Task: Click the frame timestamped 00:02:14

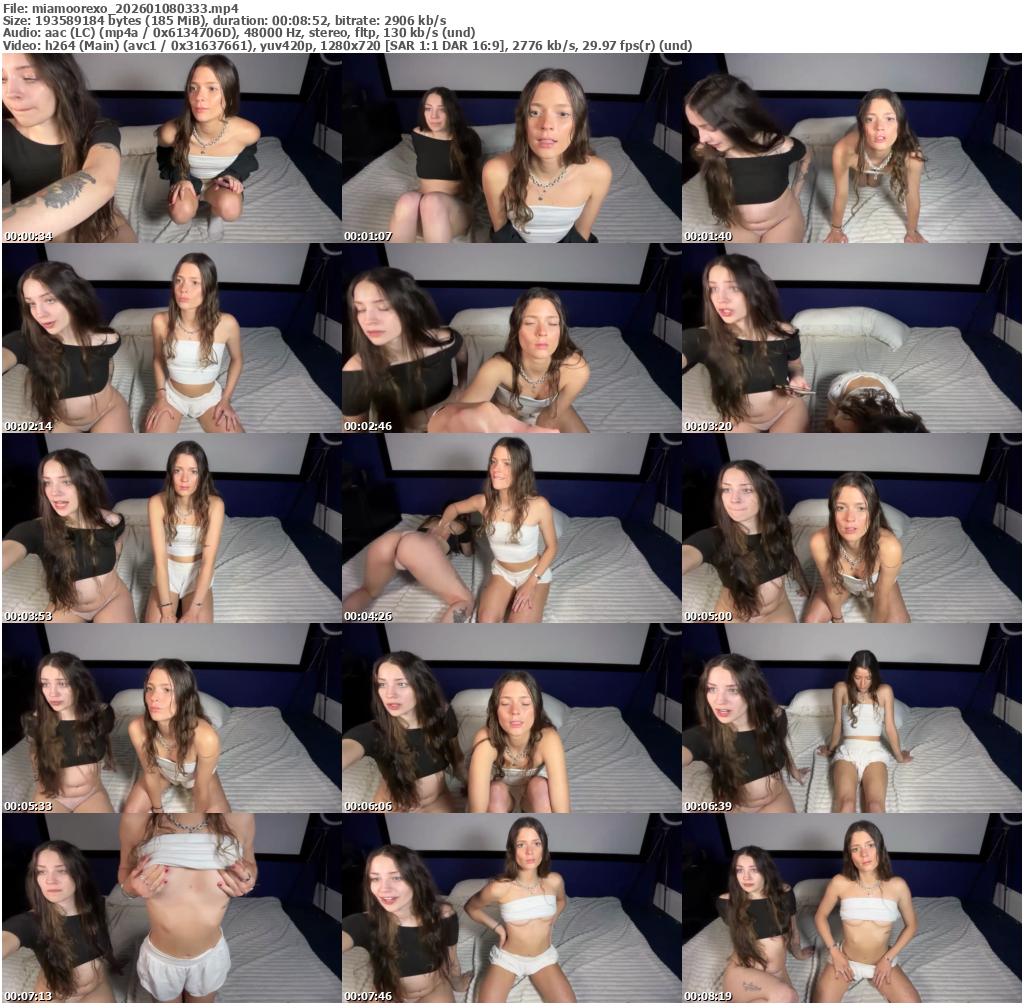Action: [x=171, y=338]
